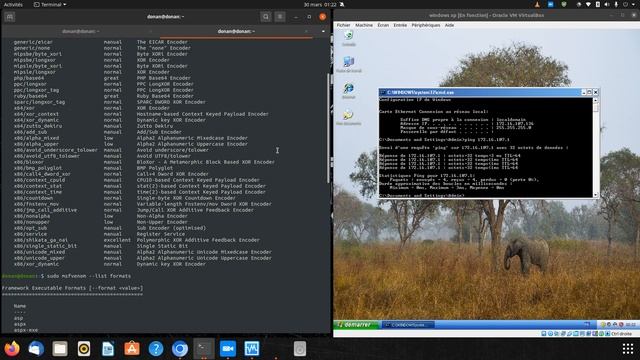Open Firefox from the dock
The image size is (640, 360).
(12, 349)
